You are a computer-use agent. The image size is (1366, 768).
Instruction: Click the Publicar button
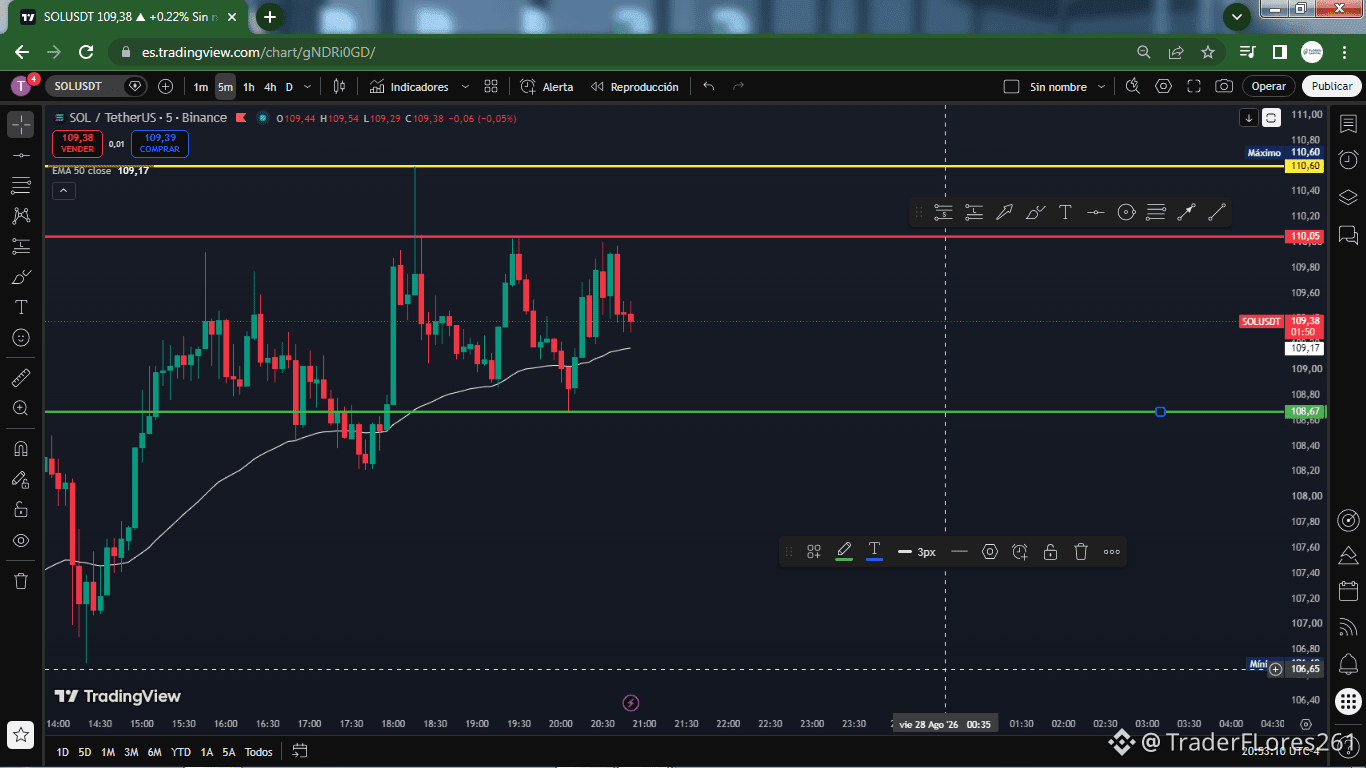(1332, 86)
